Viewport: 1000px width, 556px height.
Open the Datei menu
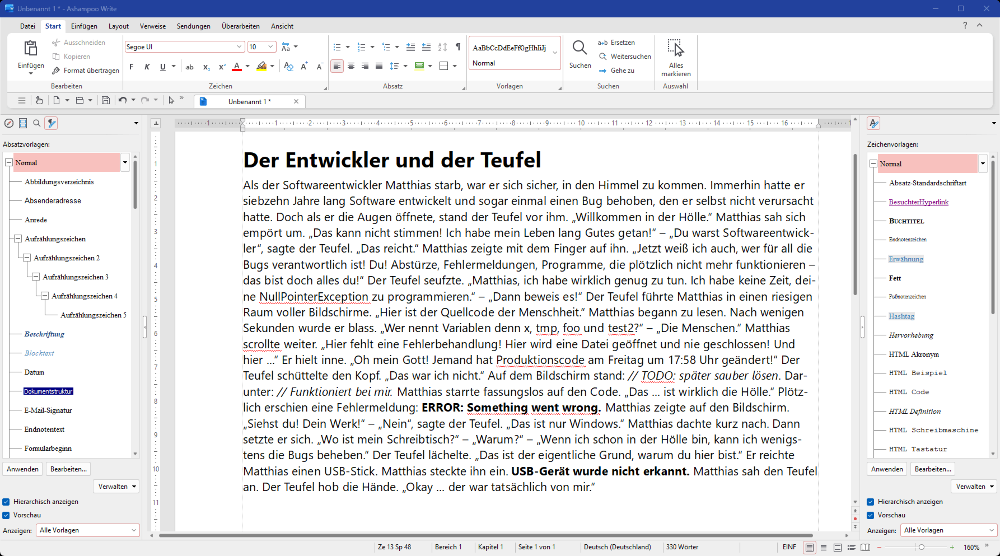pos(27,26)
